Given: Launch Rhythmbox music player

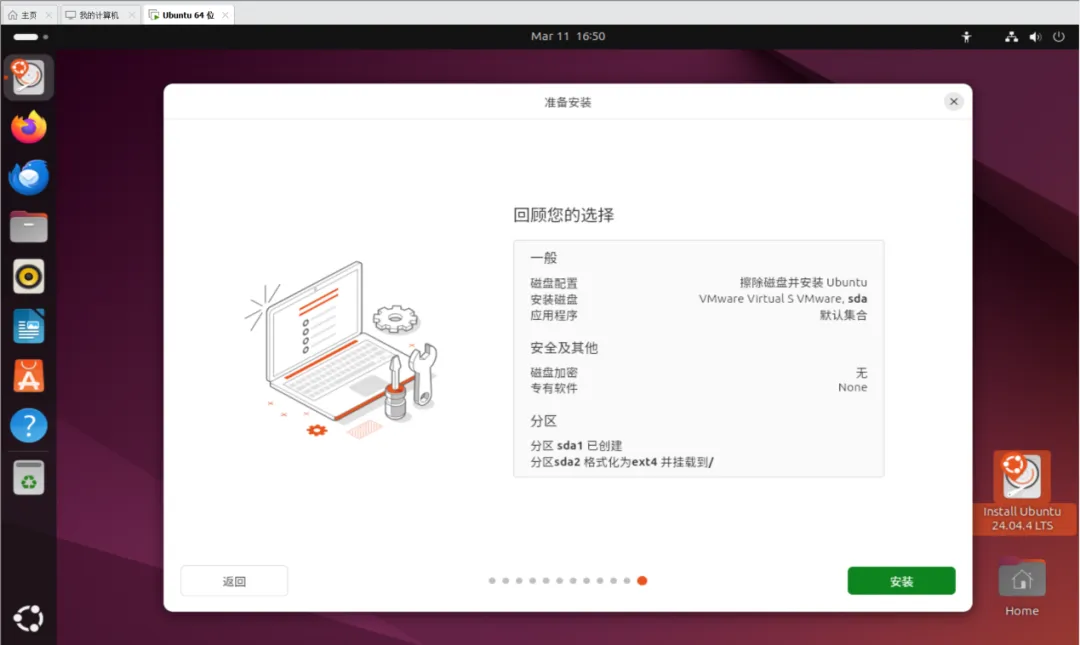Looking at the screenshot, I should click(x=28, y=277).
